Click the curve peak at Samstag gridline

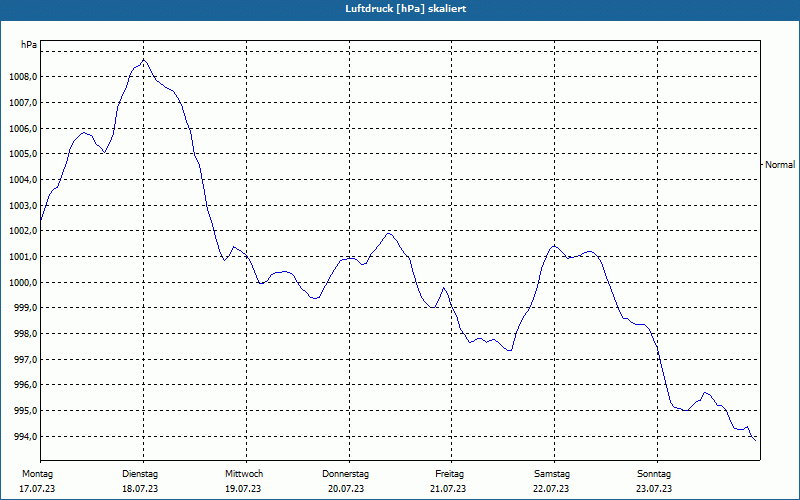coord(555,246)
